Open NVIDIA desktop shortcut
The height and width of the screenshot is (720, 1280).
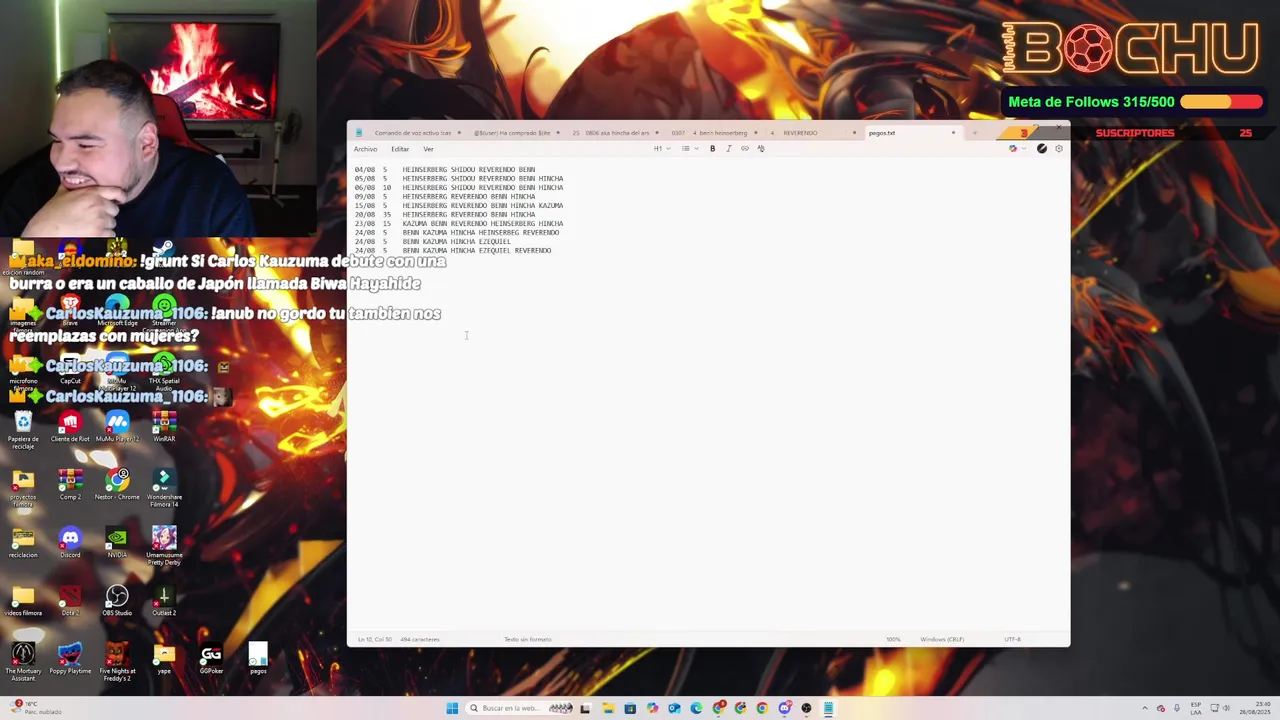pyautogui.click(x=117, y=543)
